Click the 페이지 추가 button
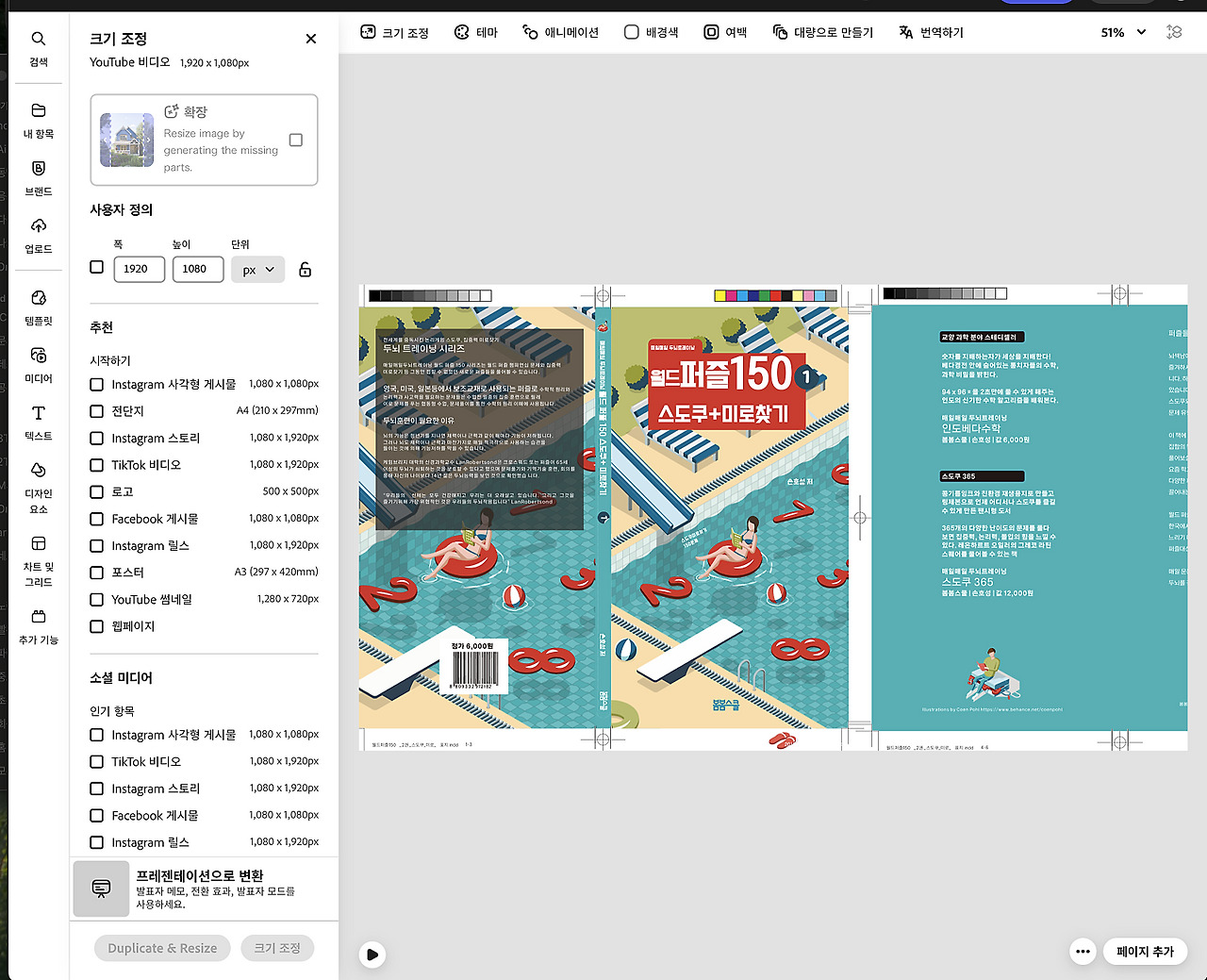The image size is (1207, 980). pyautogui.click(x=1145, y=951)
